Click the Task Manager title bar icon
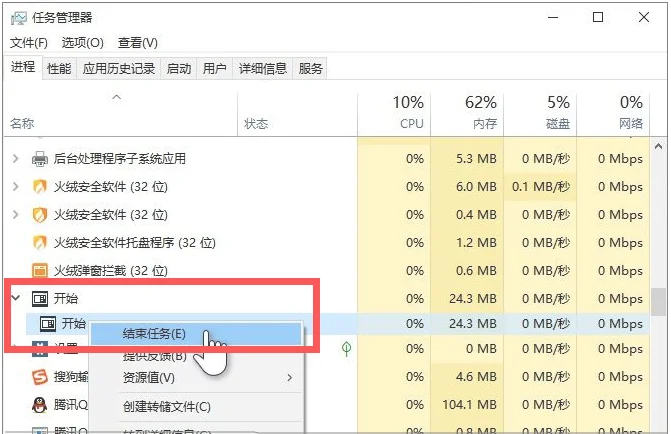The height and width of the screenshot is (434, 671). tap(19, 18)
